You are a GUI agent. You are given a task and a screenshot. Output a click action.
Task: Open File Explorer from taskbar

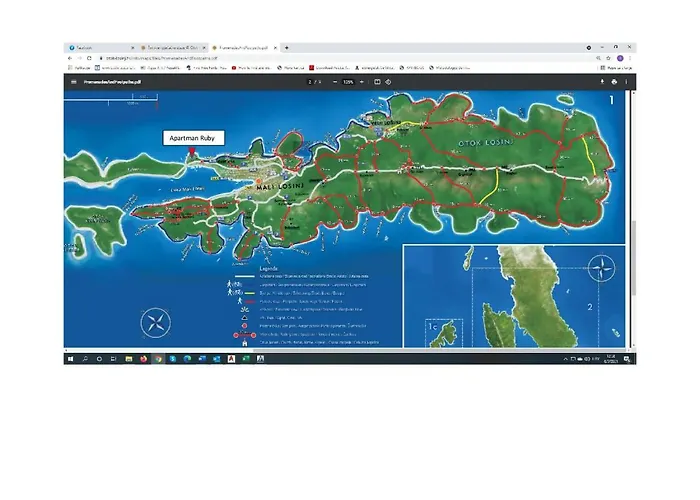point(129,358)
